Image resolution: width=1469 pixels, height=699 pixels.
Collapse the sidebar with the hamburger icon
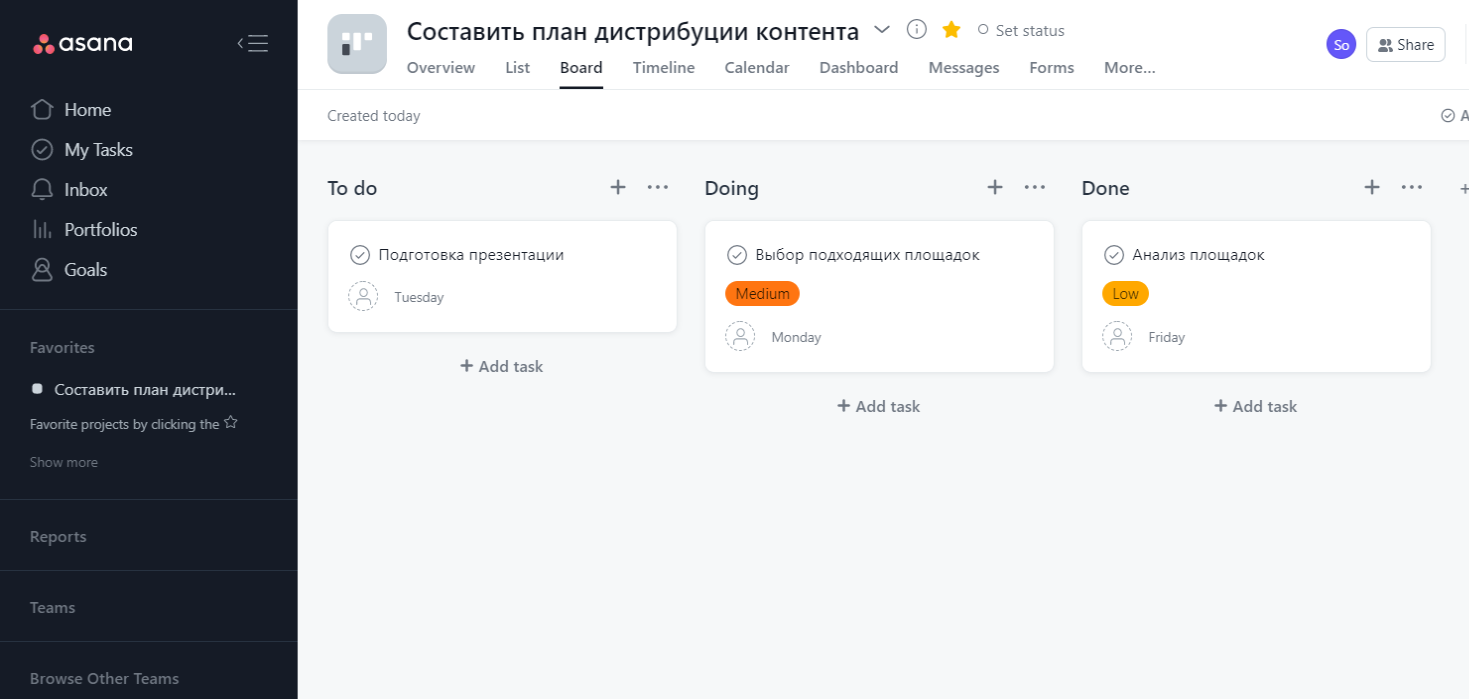coord(252,43)
